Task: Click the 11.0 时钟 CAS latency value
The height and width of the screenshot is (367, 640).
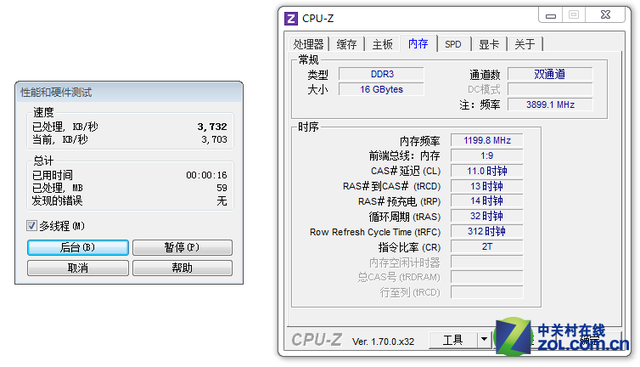Action: click(487, 171)
